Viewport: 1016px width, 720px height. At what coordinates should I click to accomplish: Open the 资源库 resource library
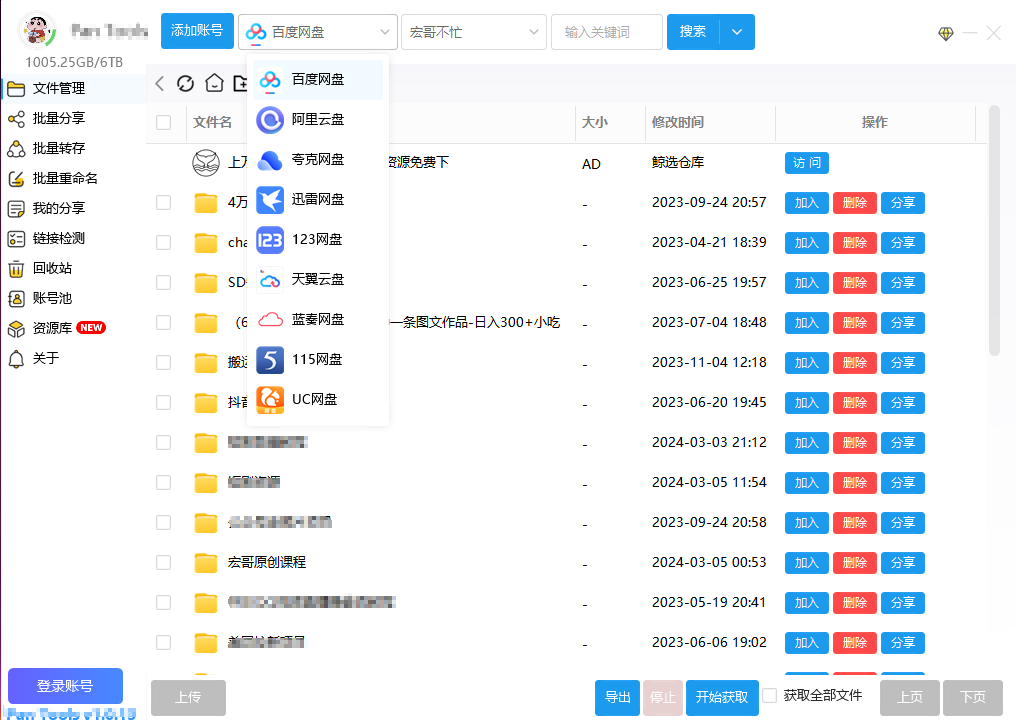coord(50,327)
